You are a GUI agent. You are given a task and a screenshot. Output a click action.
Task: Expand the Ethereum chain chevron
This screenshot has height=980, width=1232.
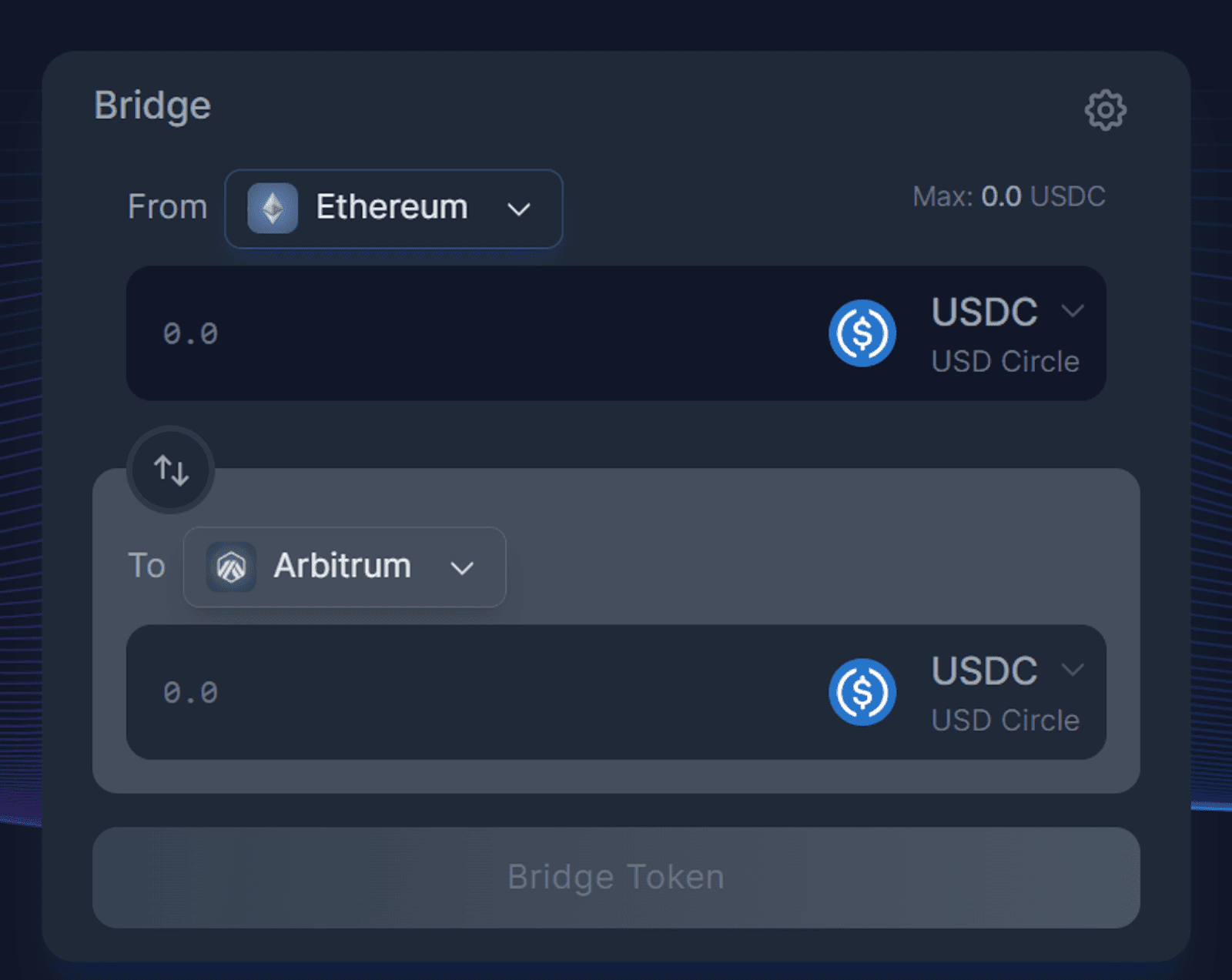click(x=519, y=209)
